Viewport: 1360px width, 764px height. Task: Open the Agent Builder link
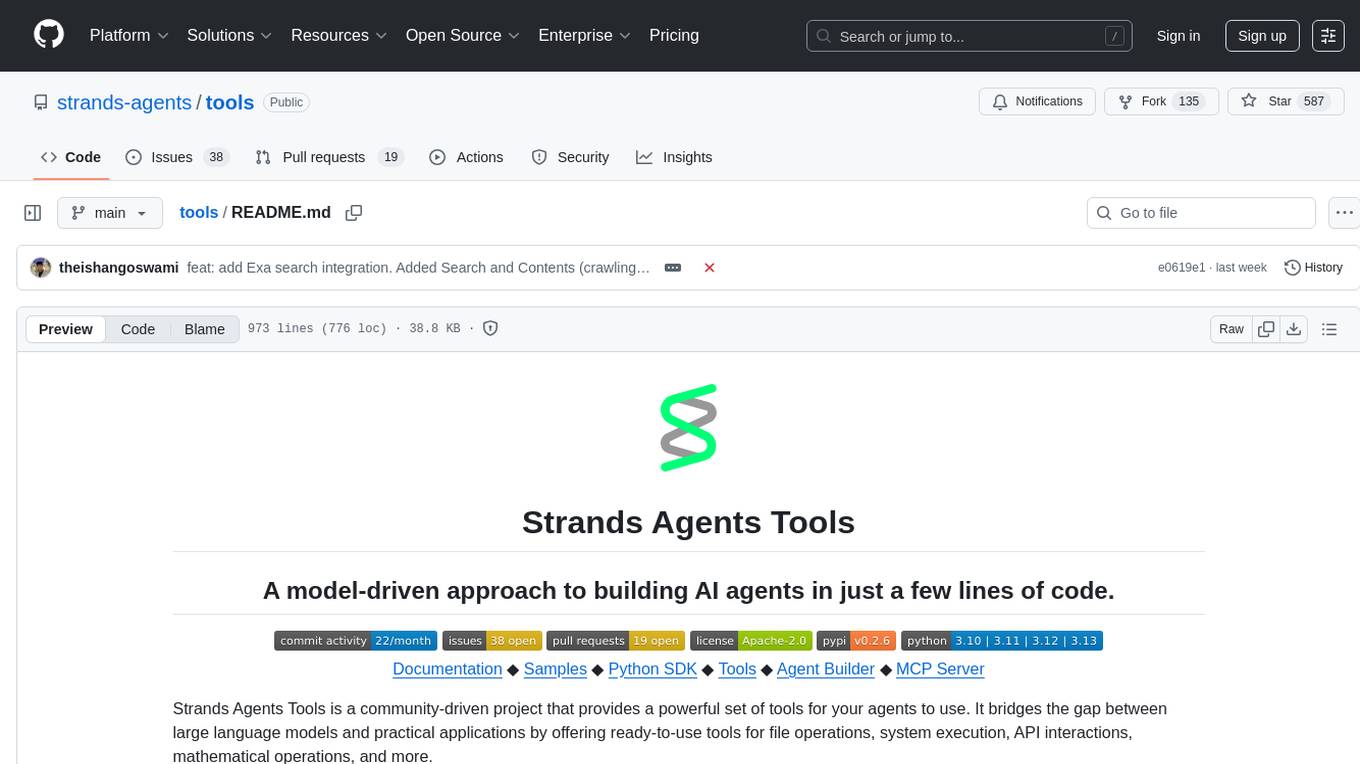[826, 669]
